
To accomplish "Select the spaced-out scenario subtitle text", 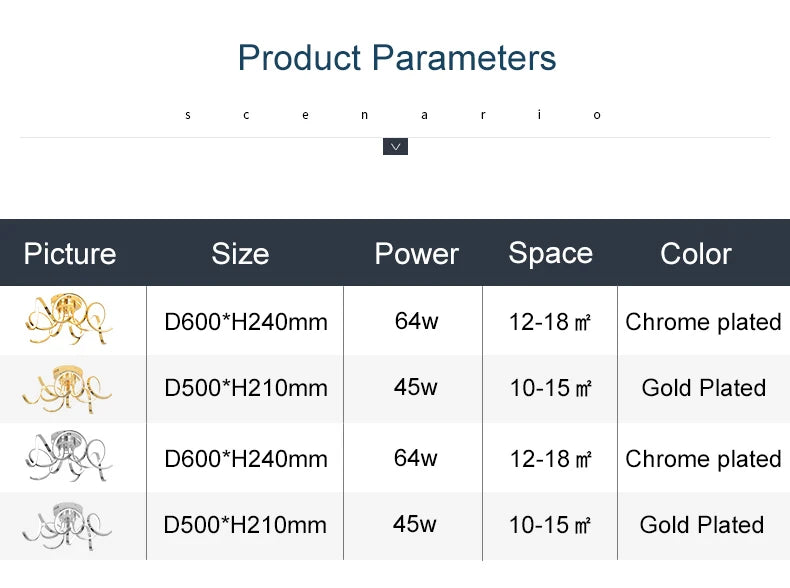I will [394, 115].
